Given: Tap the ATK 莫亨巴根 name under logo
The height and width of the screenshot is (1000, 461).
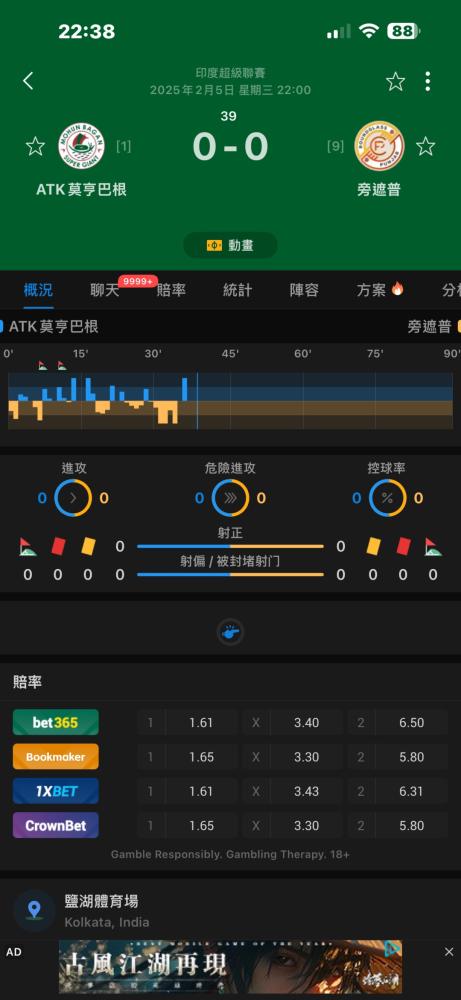Looking at the screenshot, I should point(81,189).
